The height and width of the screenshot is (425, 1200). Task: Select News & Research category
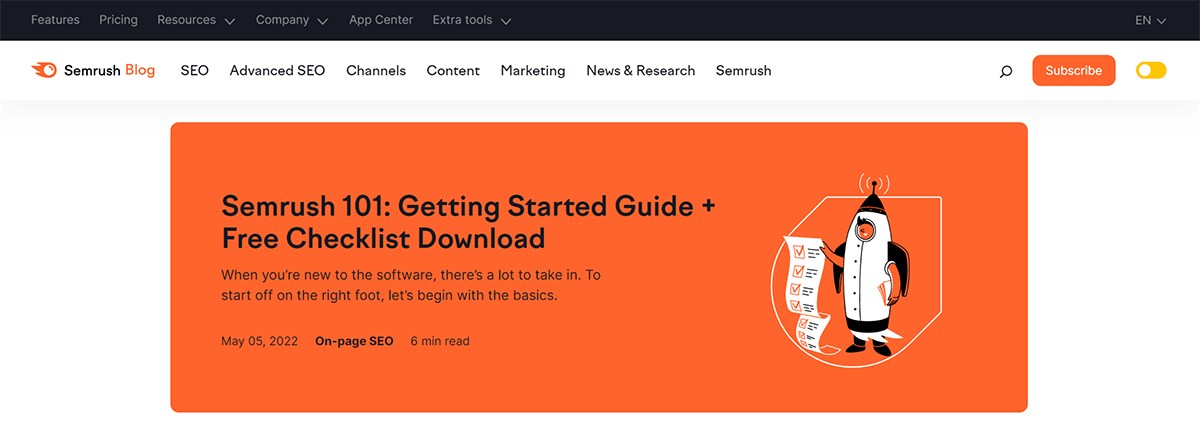(641, 71)
